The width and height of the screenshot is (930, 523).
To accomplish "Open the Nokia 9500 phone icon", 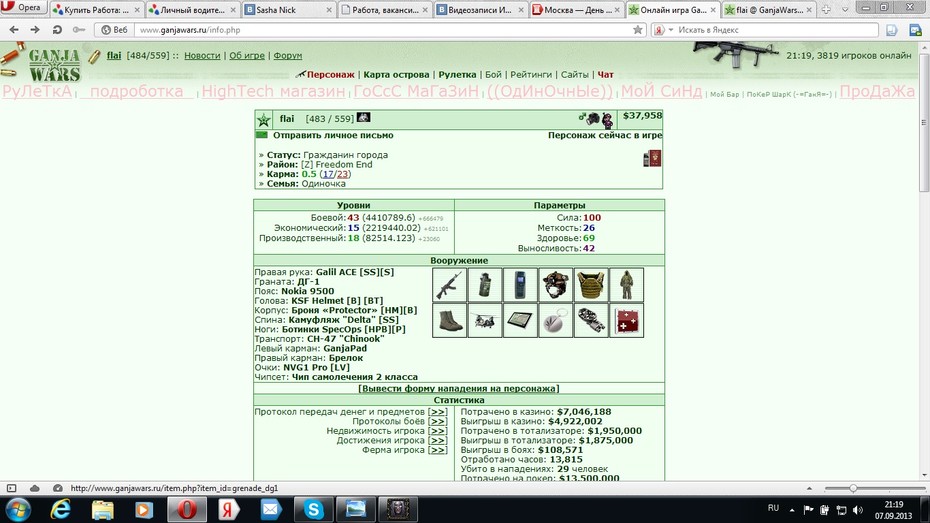I will click(520, 285).
